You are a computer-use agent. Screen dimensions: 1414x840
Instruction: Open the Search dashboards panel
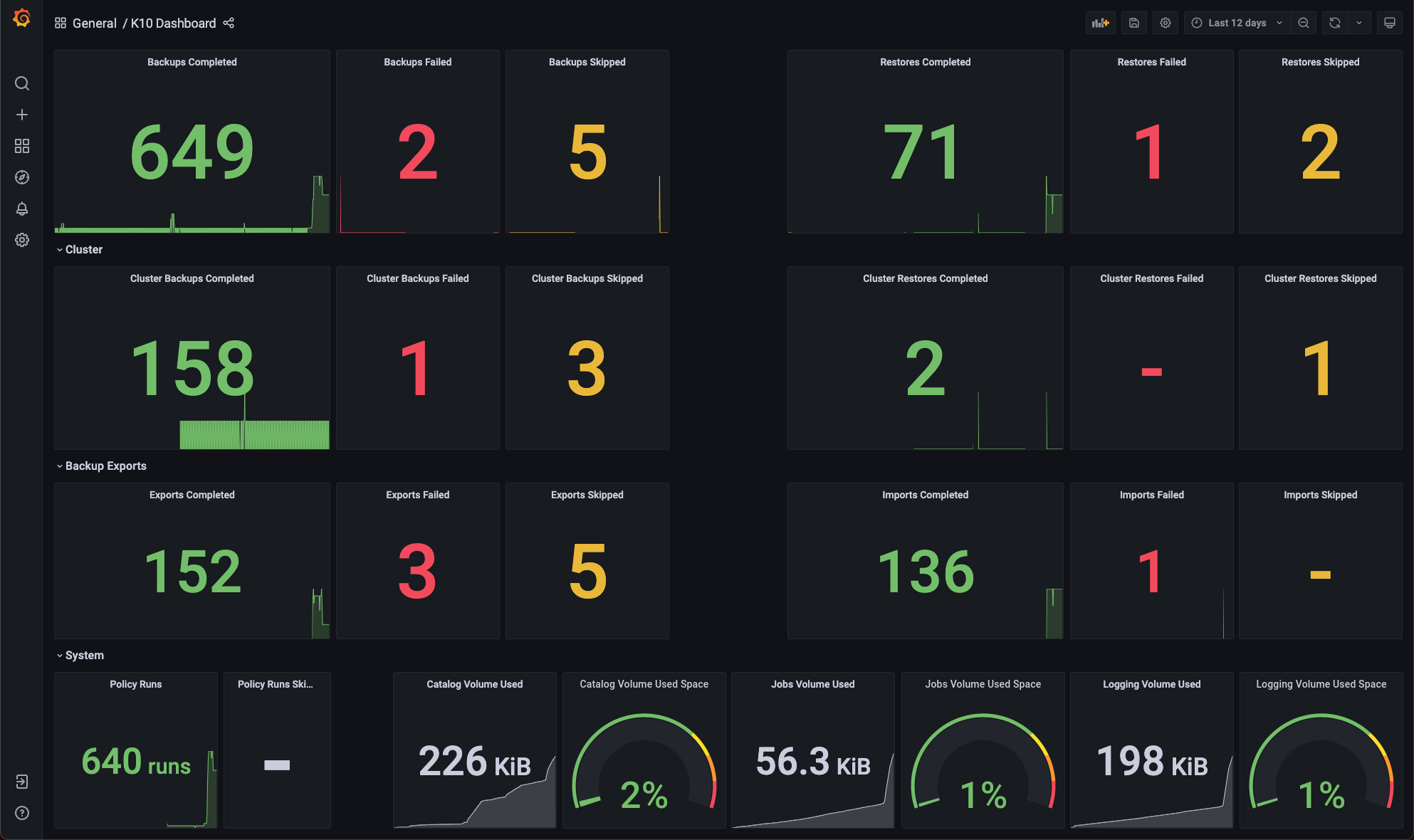point(21,83)
